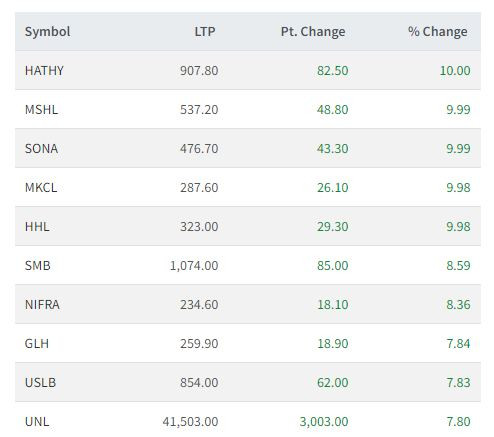
Task: Select the GLH percent change 7.84
Action: click(x=458, y=343)
